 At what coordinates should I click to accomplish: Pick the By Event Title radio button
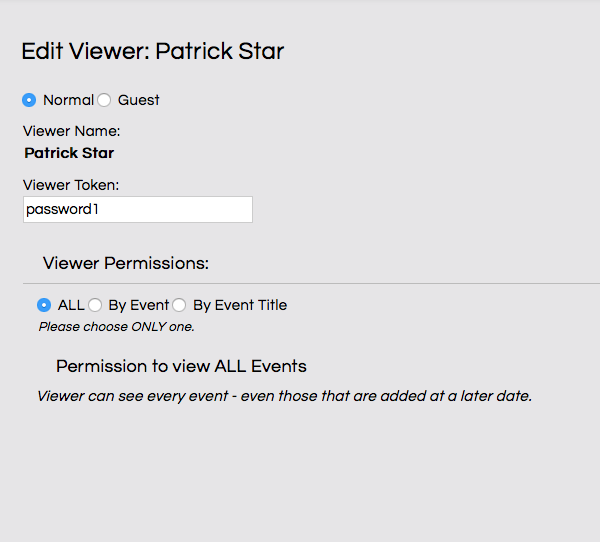tap(179, 305)
